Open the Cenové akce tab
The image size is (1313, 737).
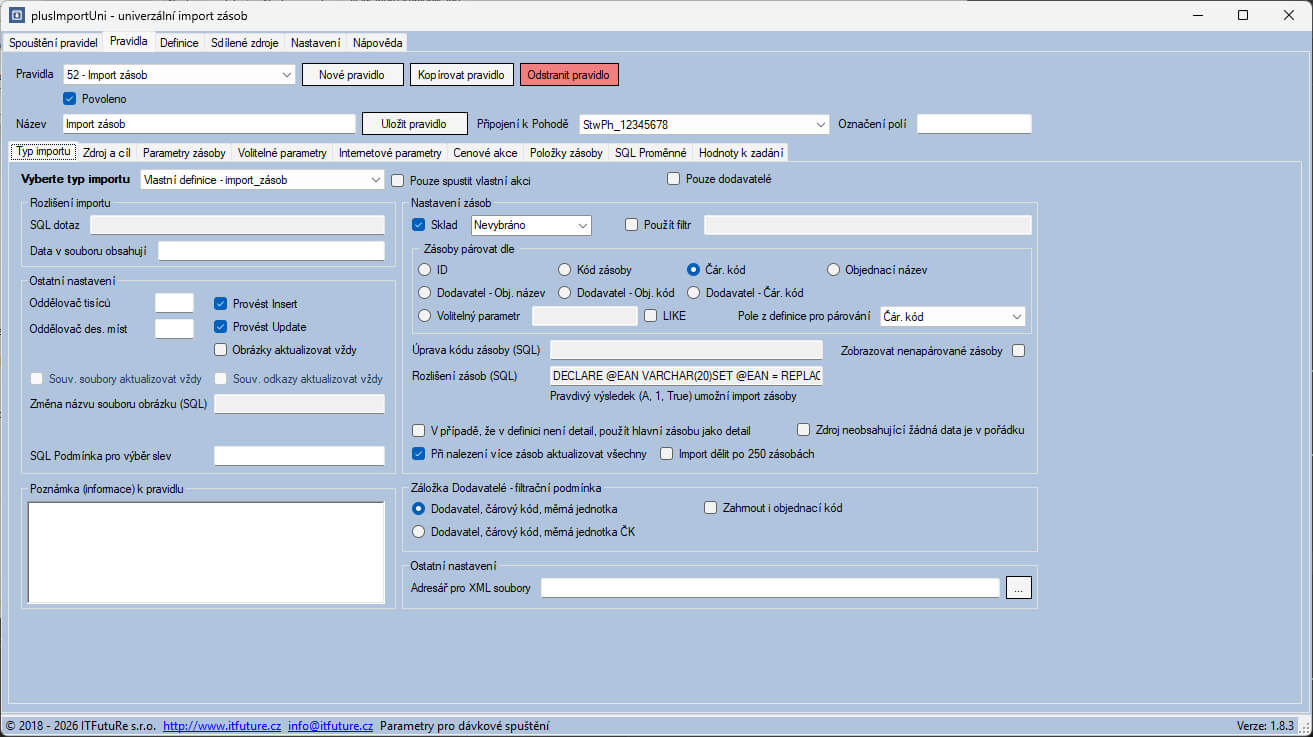485,153
